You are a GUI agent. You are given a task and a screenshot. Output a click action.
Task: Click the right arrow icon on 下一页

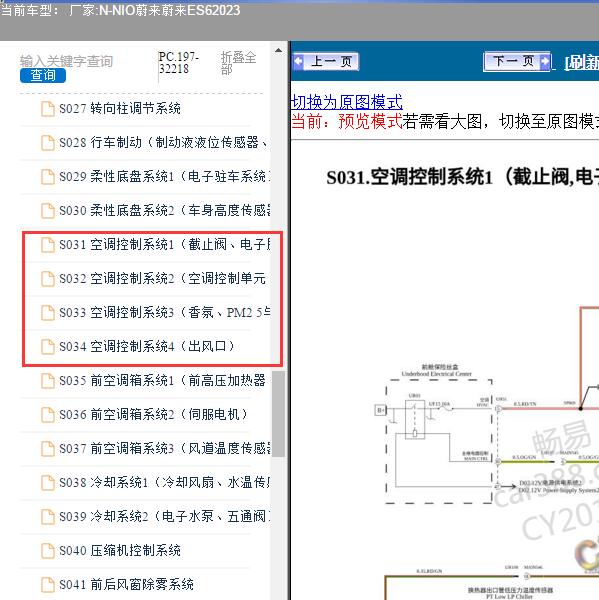click(545, 61)
